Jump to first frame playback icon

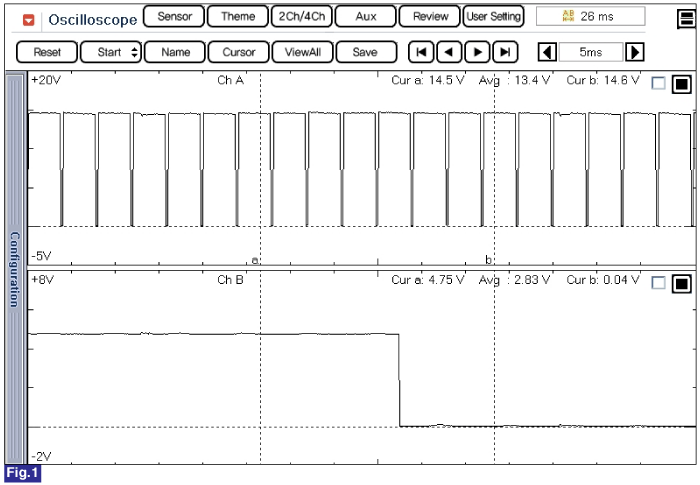coord(421,52)
